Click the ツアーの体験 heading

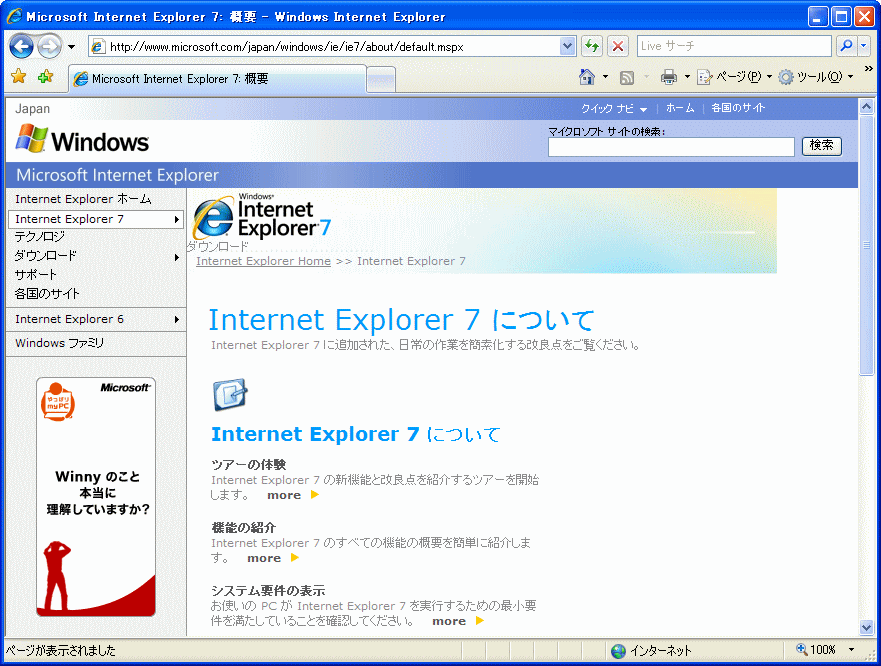[249, 464]
